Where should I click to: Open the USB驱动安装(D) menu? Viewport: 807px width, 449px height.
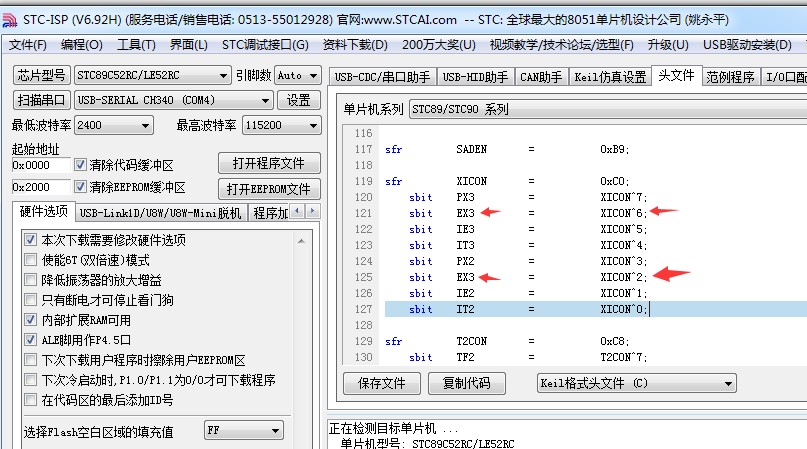coord(747,45)
